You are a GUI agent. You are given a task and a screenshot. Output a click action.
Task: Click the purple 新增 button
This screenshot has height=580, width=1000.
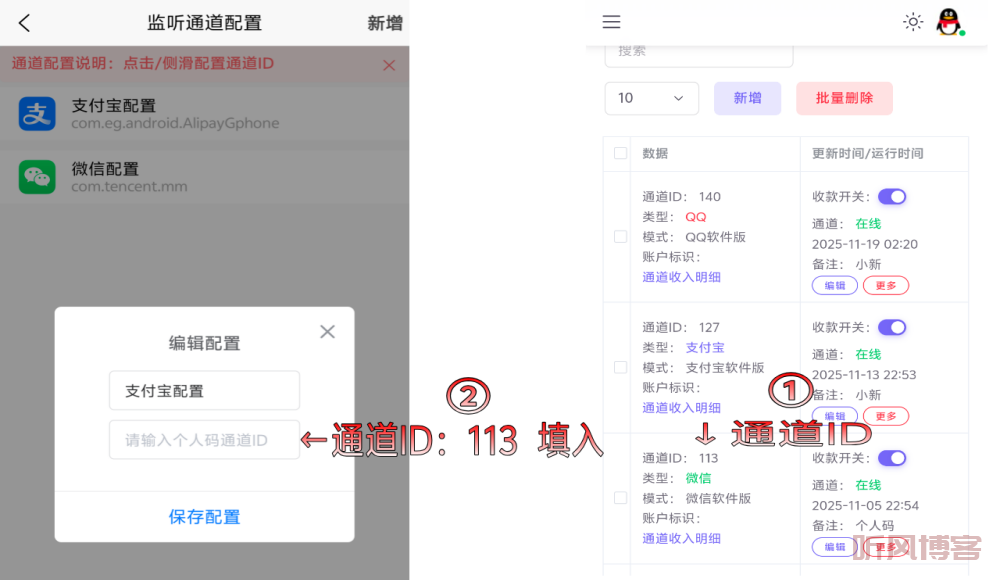pyautogui.click(x=747, y=98)
